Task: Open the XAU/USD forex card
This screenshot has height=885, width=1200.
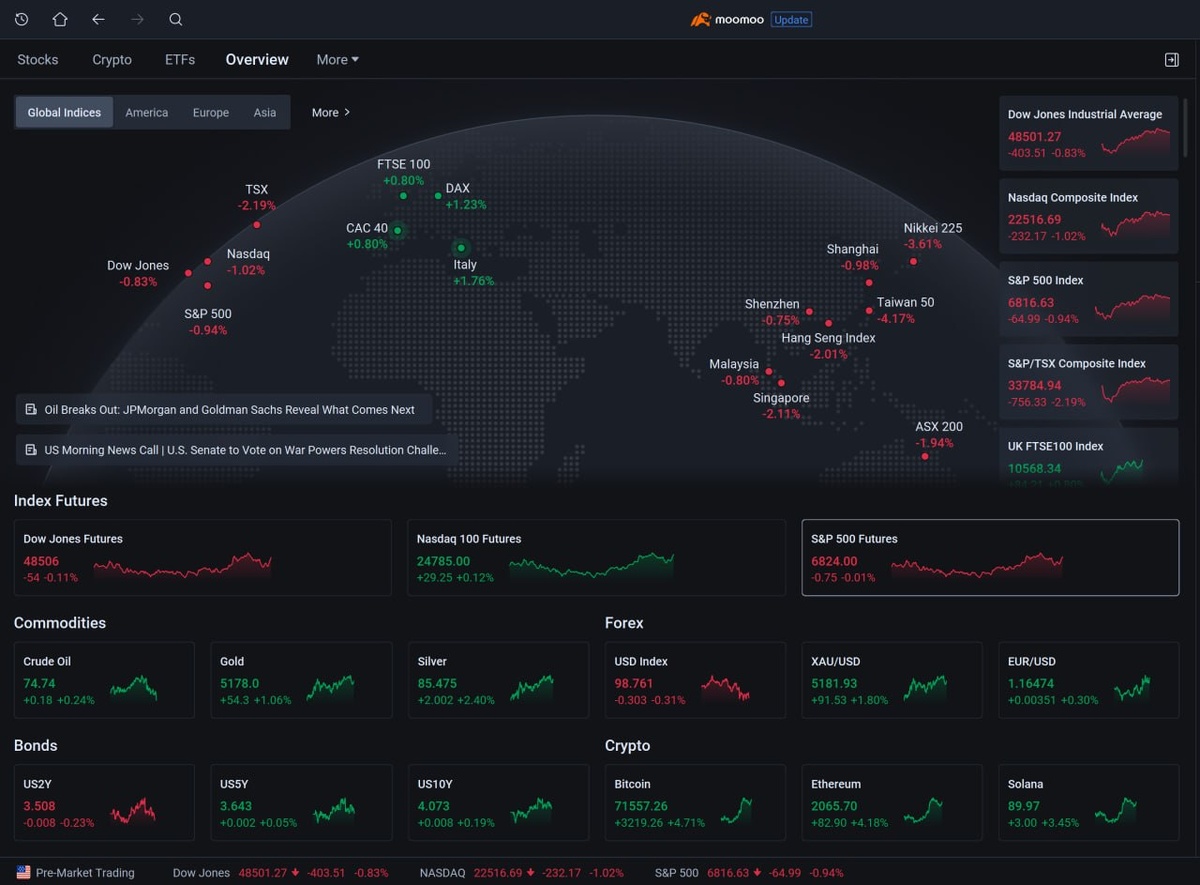Action: (892, 680)
